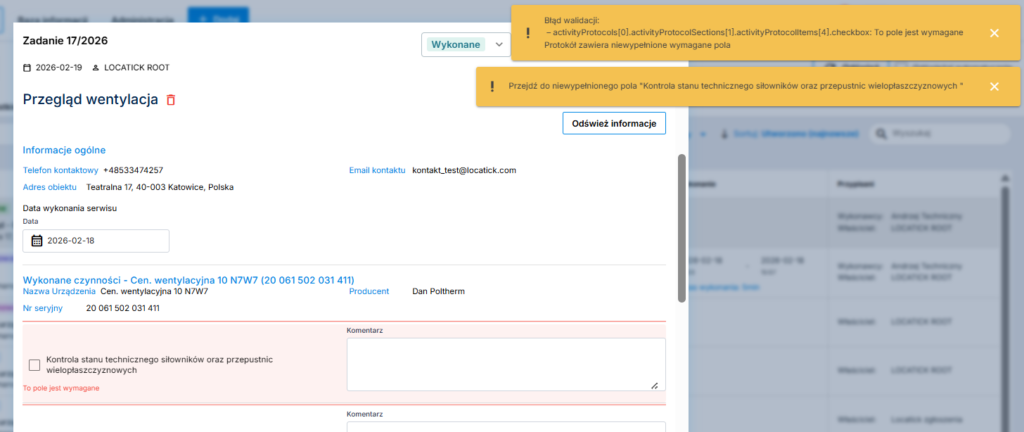Click exclamation icon on 'Przejdź do' alert
Screen dimensions: 1024x432
[x=492, y=86]
